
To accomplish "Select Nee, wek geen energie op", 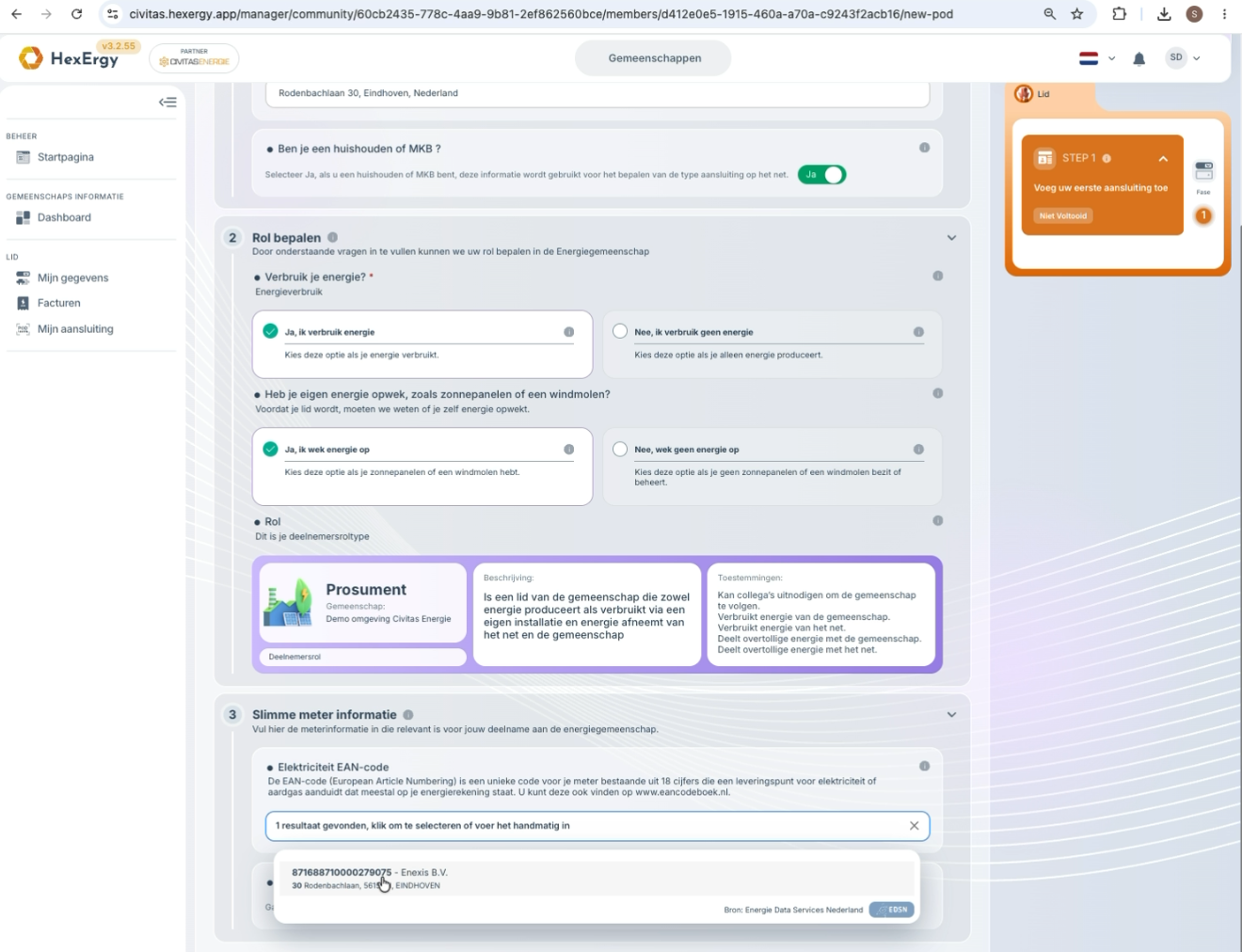I will 772,467.
